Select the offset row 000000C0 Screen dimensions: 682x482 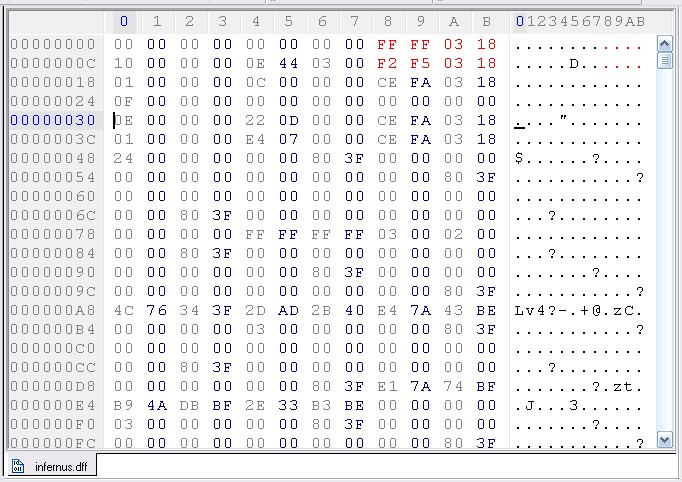tap(53, 348)
